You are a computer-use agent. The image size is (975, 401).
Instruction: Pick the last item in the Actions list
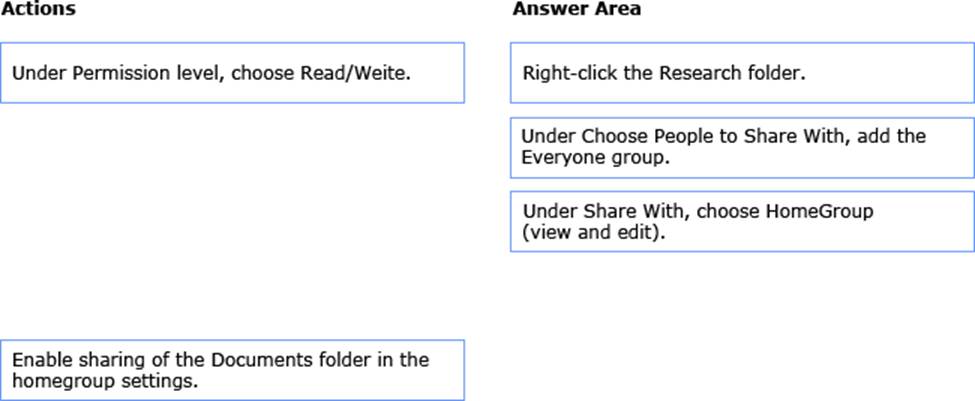click(x=232, y=370)
